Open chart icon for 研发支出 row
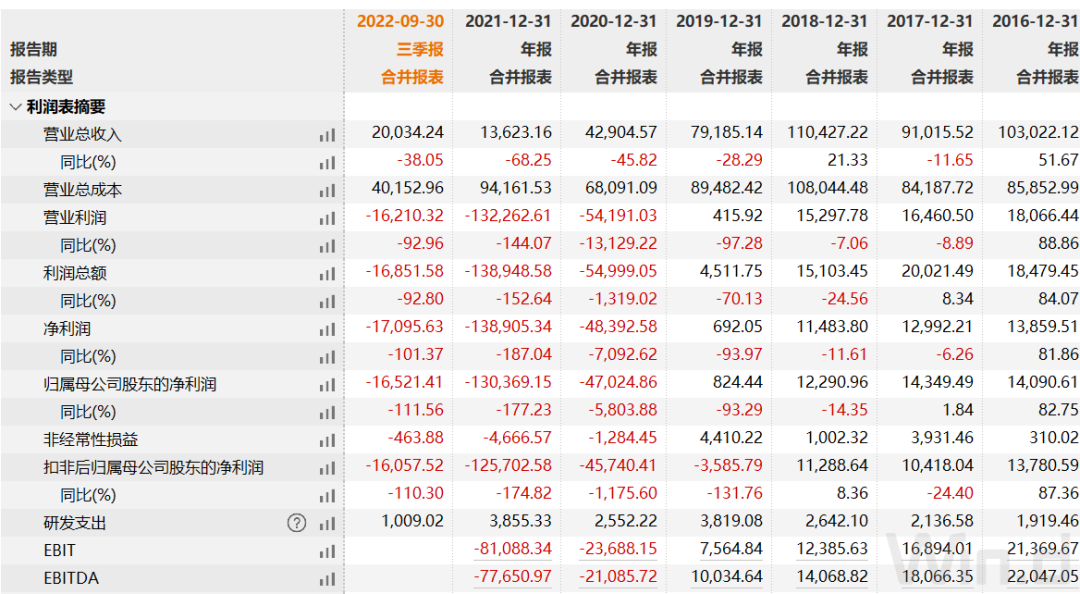This screenshot has height=594, width=1080. tap(327, 523)
